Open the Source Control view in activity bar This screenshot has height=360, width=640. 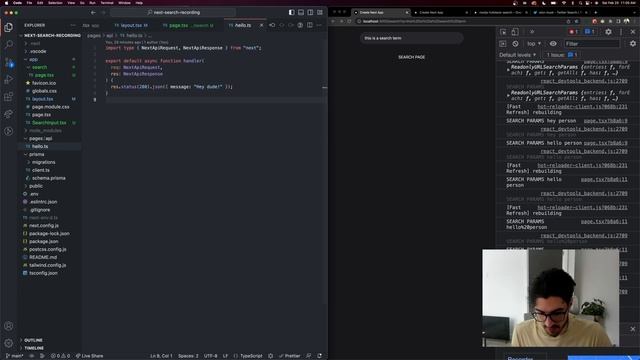click(9, 62)
